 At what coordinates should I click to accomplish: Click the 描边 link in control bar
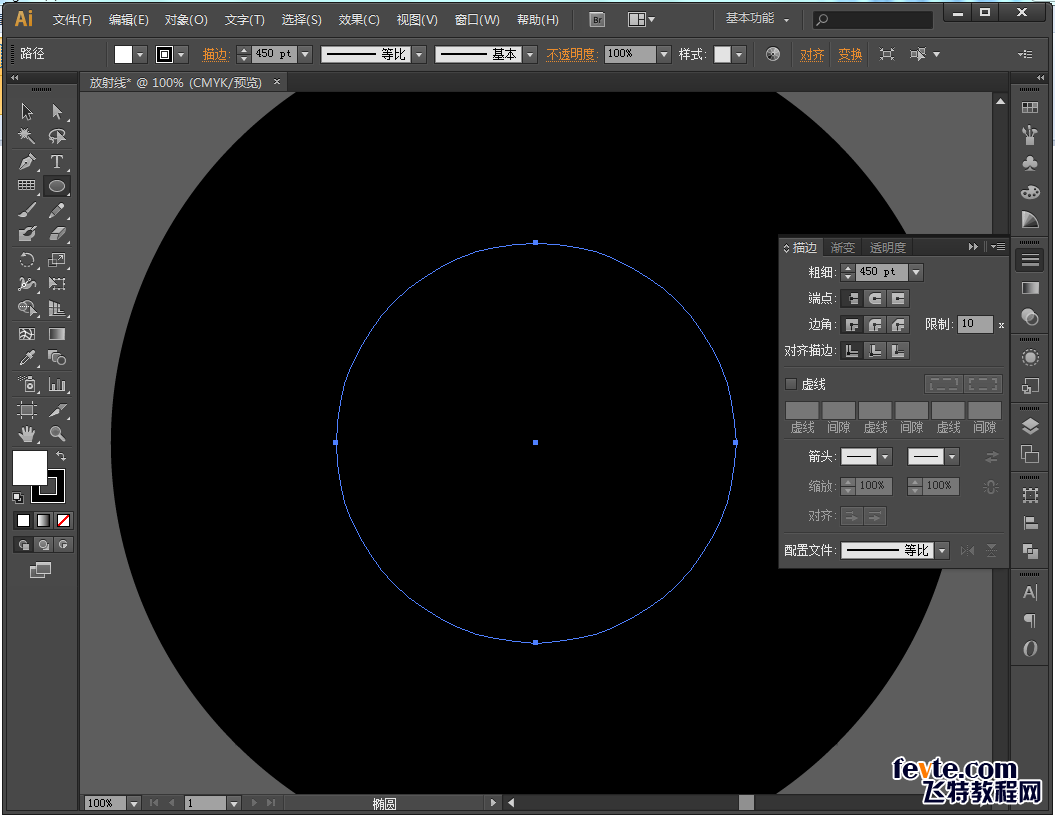pos(215,55)
